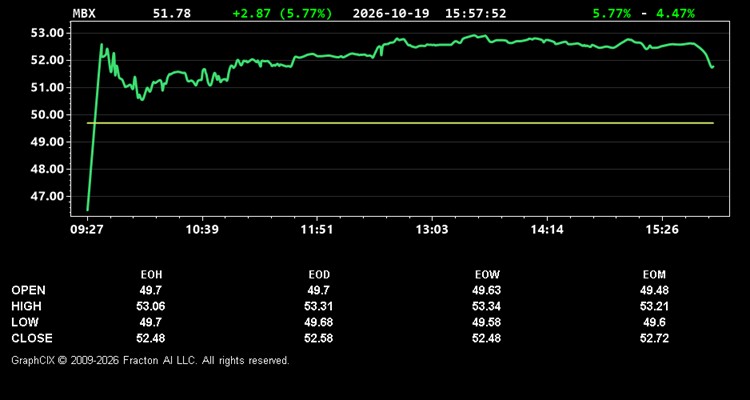Click the EOH close value 52.48
750x400 pixels.
tap(151, 338)
